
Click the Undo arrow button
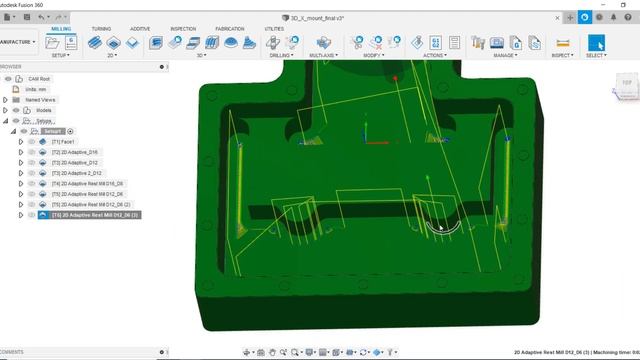(x=41, y=17)
